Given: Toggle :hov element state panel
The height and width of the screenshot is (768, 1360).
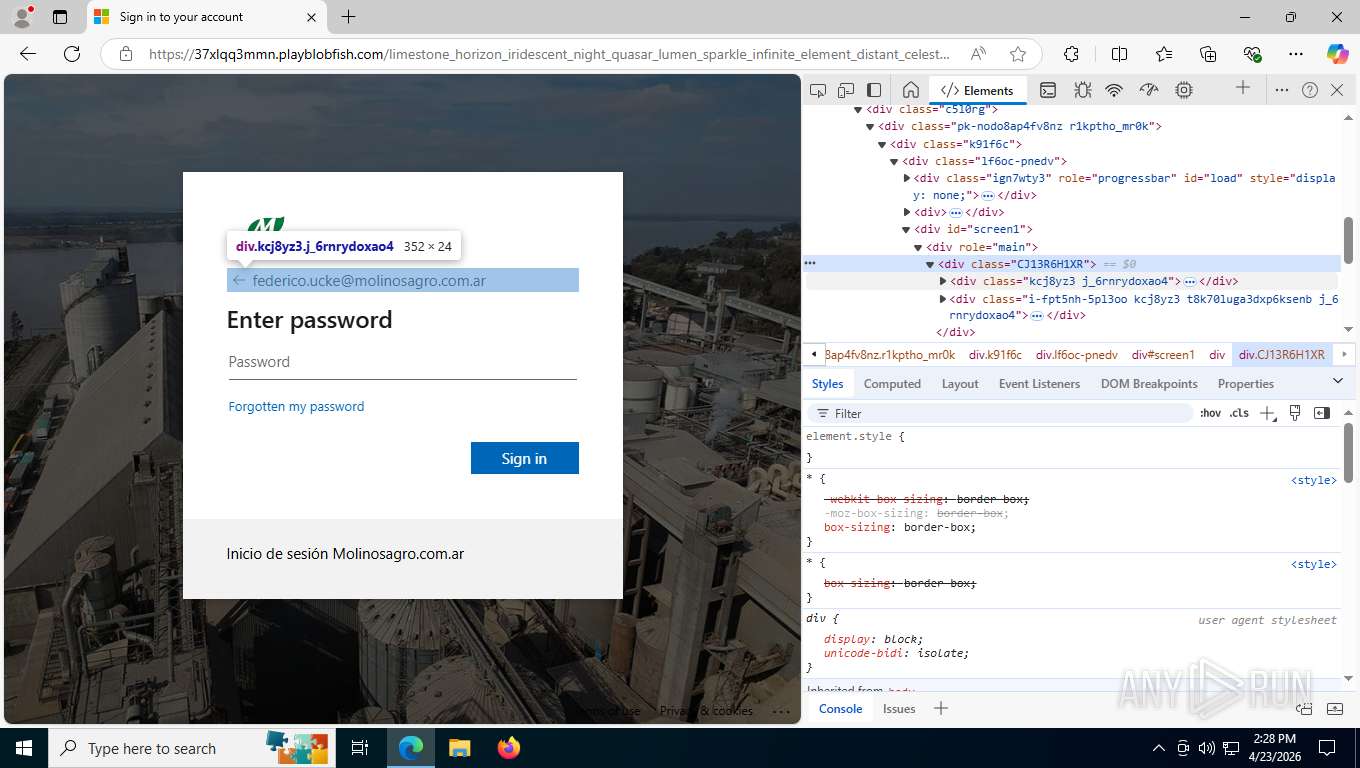Looking at the screenshot, I should pyautogui.click(x=1210, y=413).
